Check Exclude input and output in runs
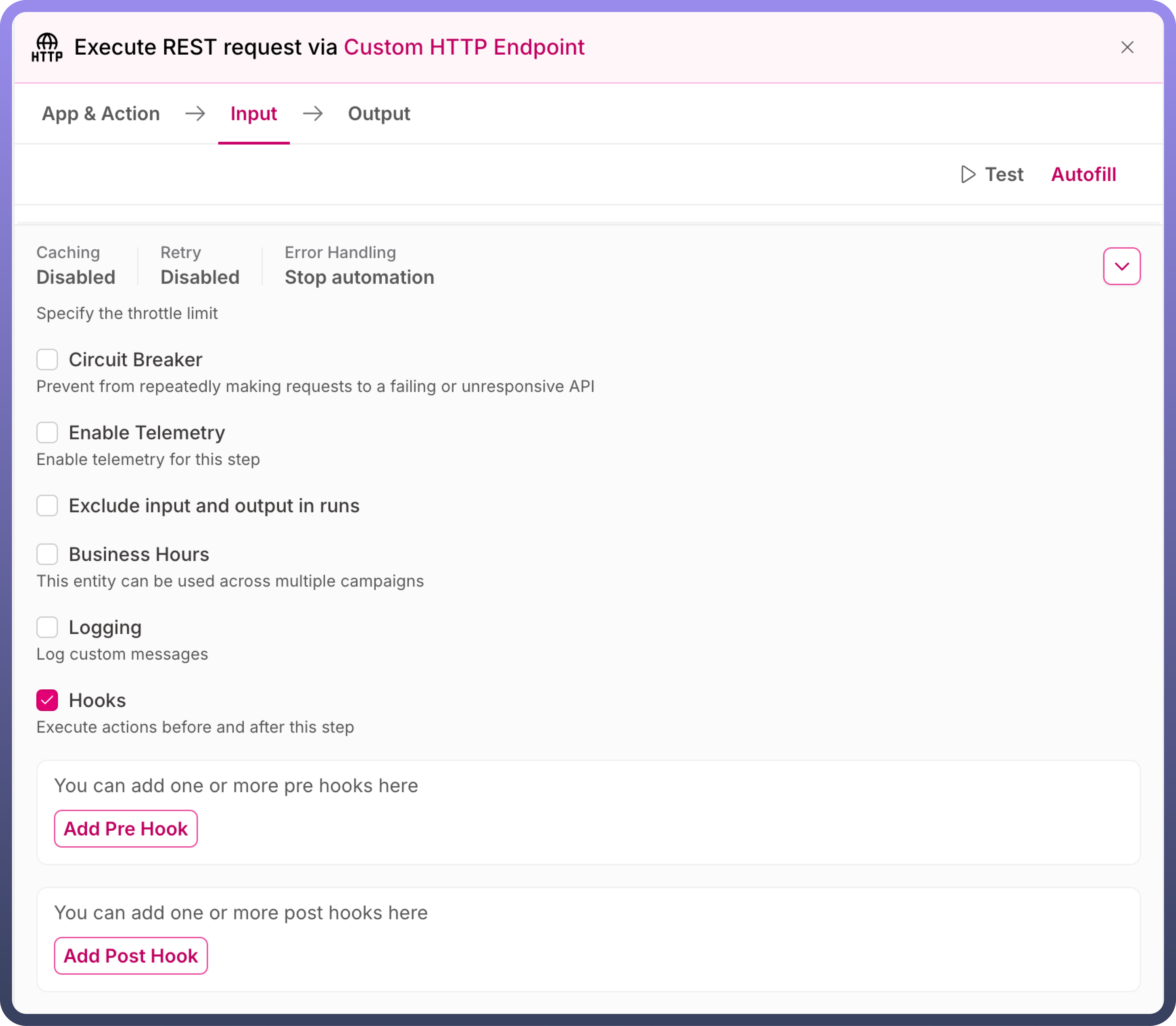 click(47, 505)
